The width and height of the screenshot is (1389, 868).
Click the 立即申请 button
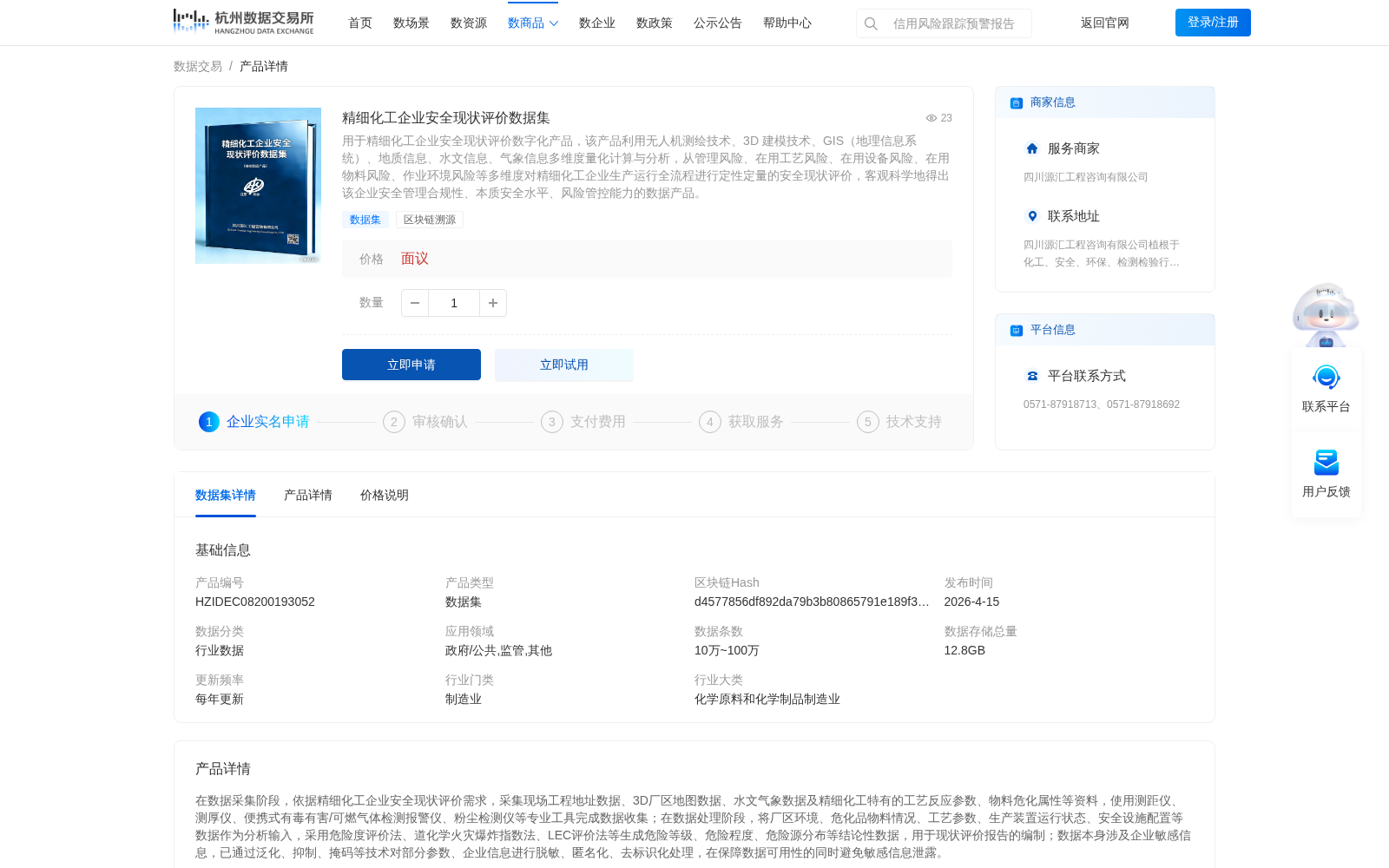tap(411, 365)
